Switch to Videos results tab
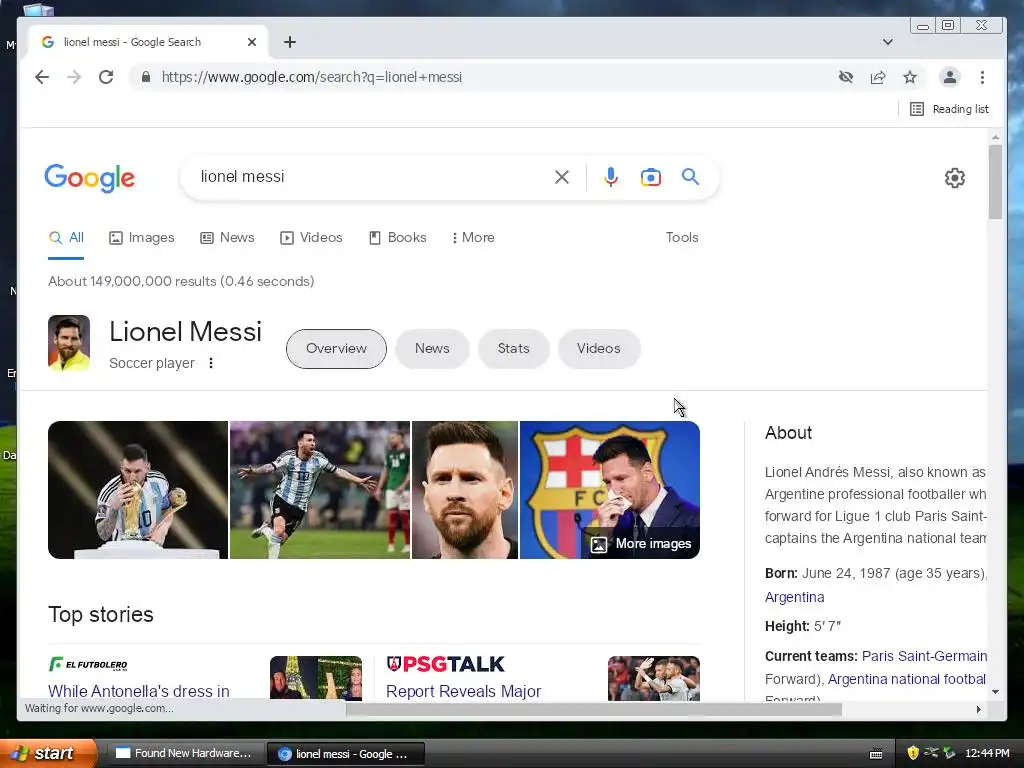Viewport: 1024px width, 768px height. point(311,238)
